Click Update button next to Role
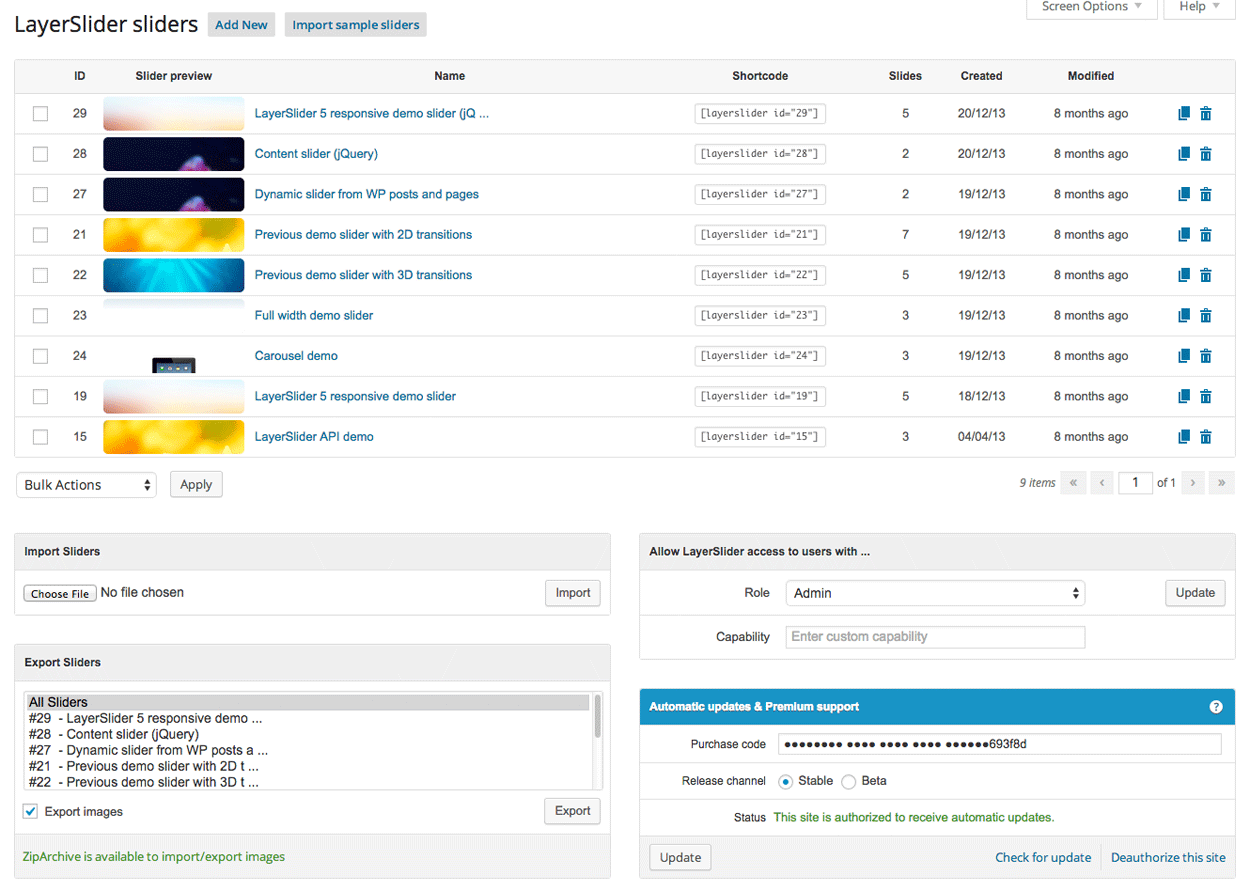Screen dimensions: 1250x891 pos(1195,593)
